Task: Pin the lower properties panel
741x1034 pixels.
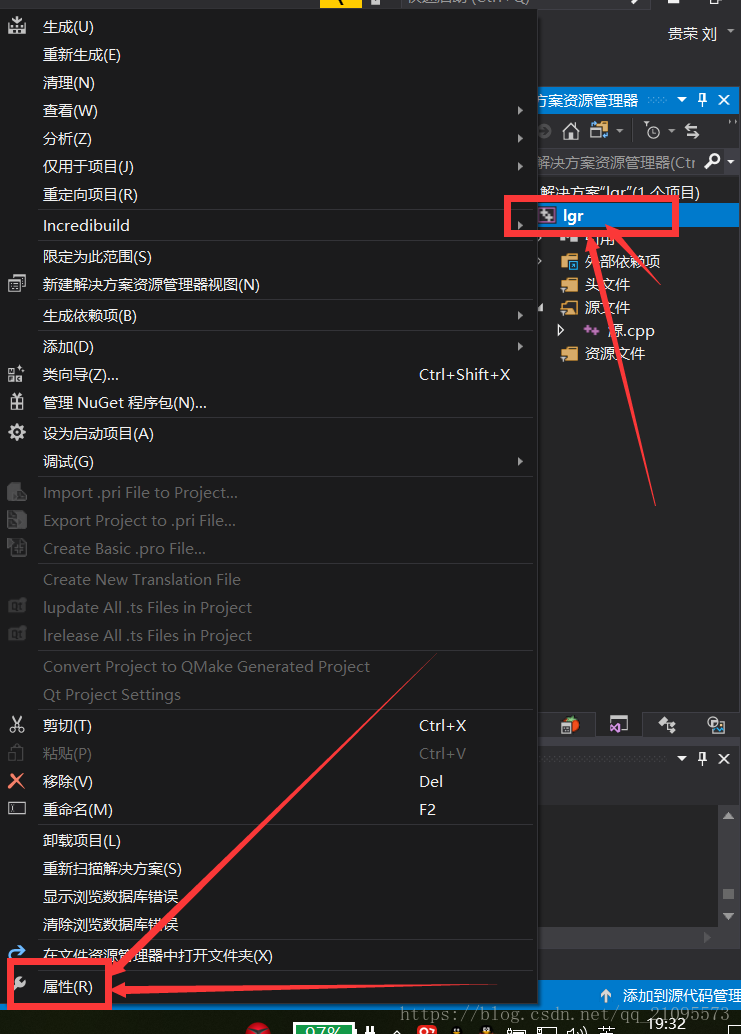Action: tap(702, 758)
